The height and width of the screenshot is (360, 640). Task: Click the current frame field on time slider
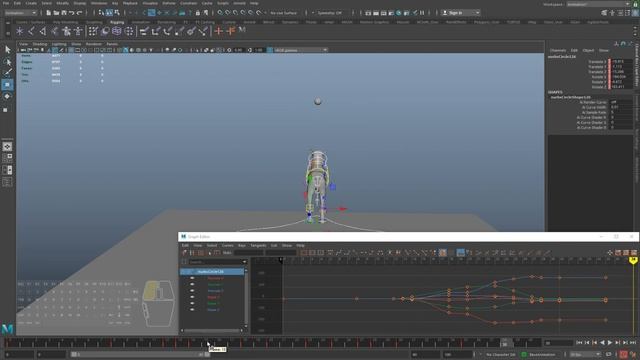point(558,343)
